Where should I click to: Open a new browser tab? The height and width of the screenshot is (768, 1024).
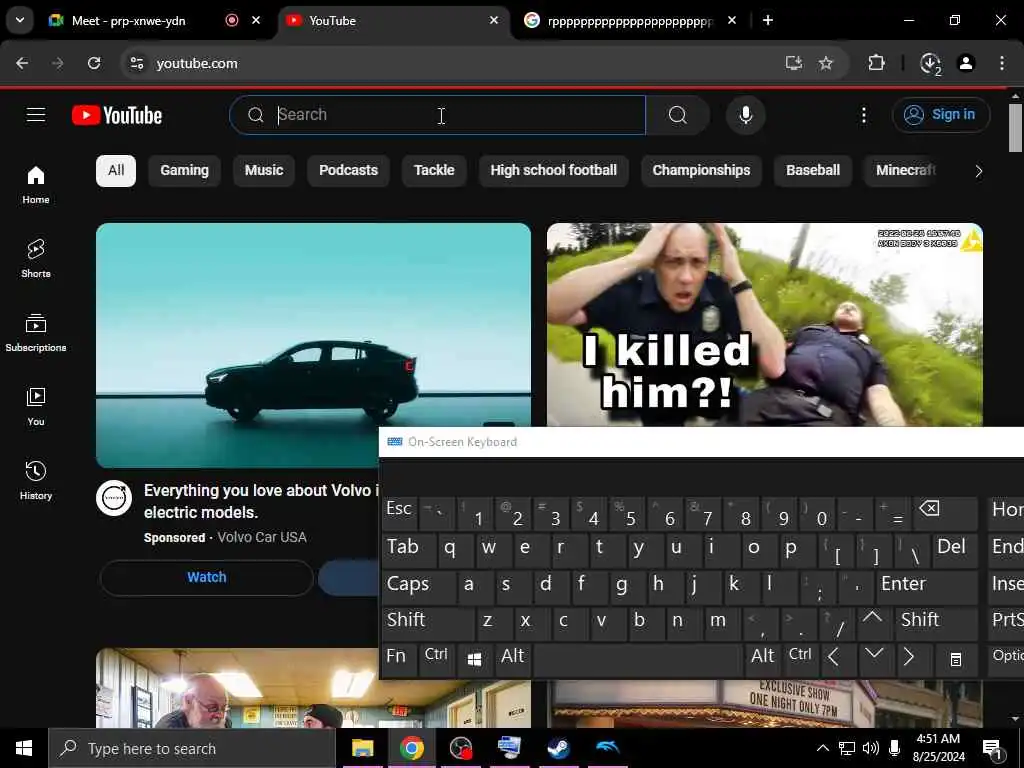[x=768, y=21]
